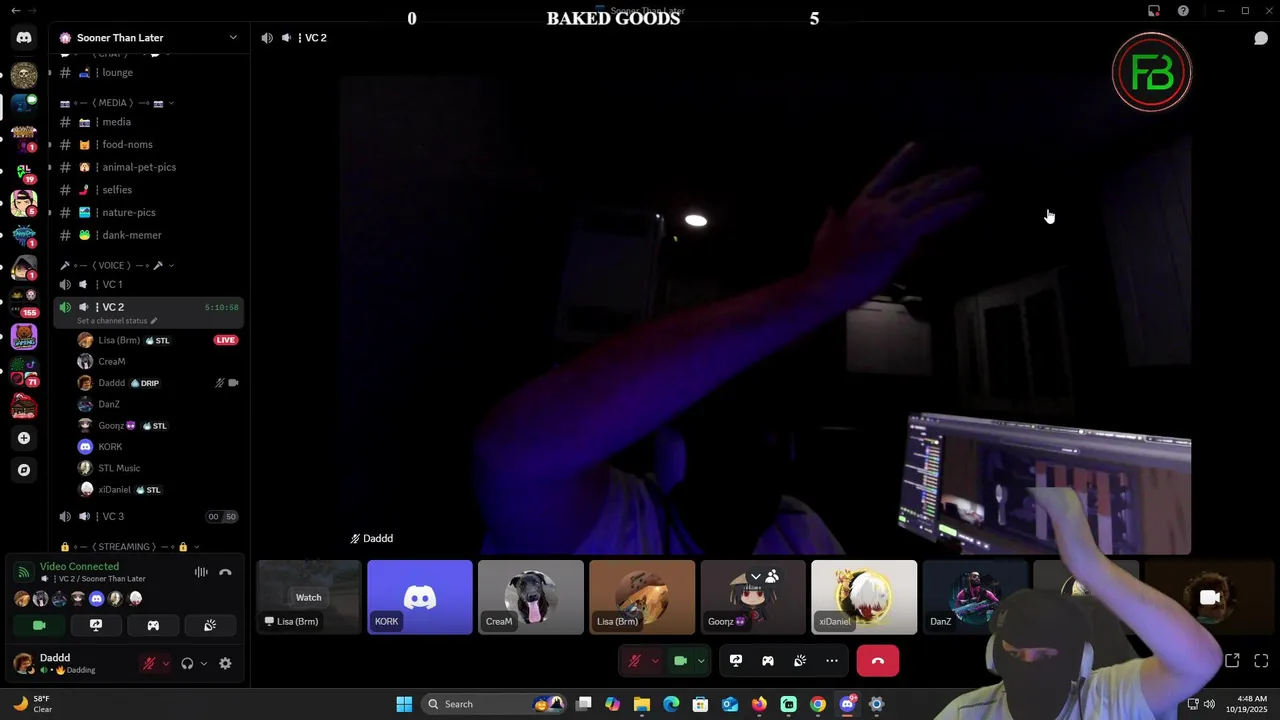Click STL Music in voice member list
The width and height of the screenshot is (1280, 720).
(x=119, y=468)
